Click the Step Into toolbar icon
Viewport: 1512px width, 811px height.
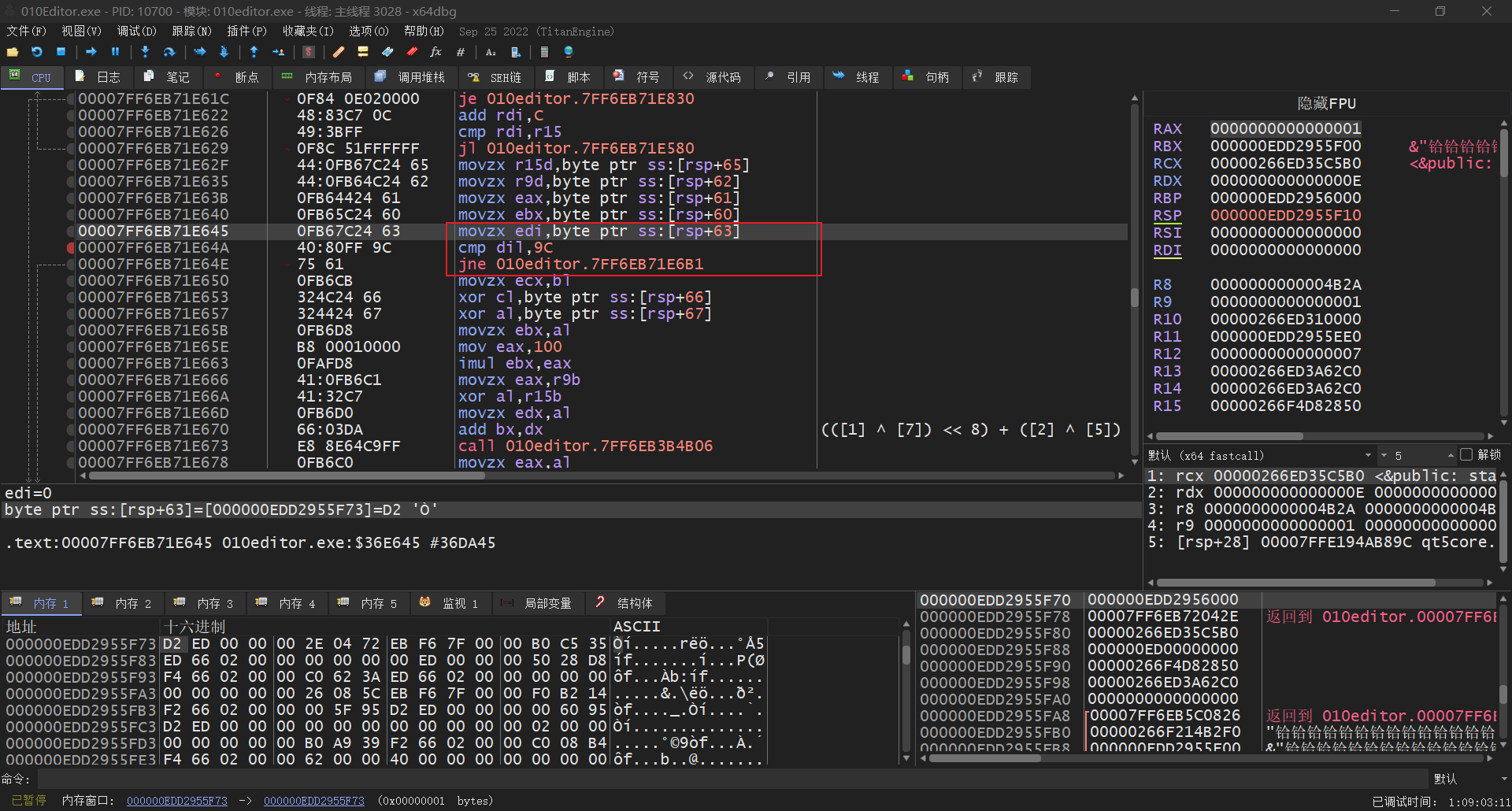pos(145,52)
